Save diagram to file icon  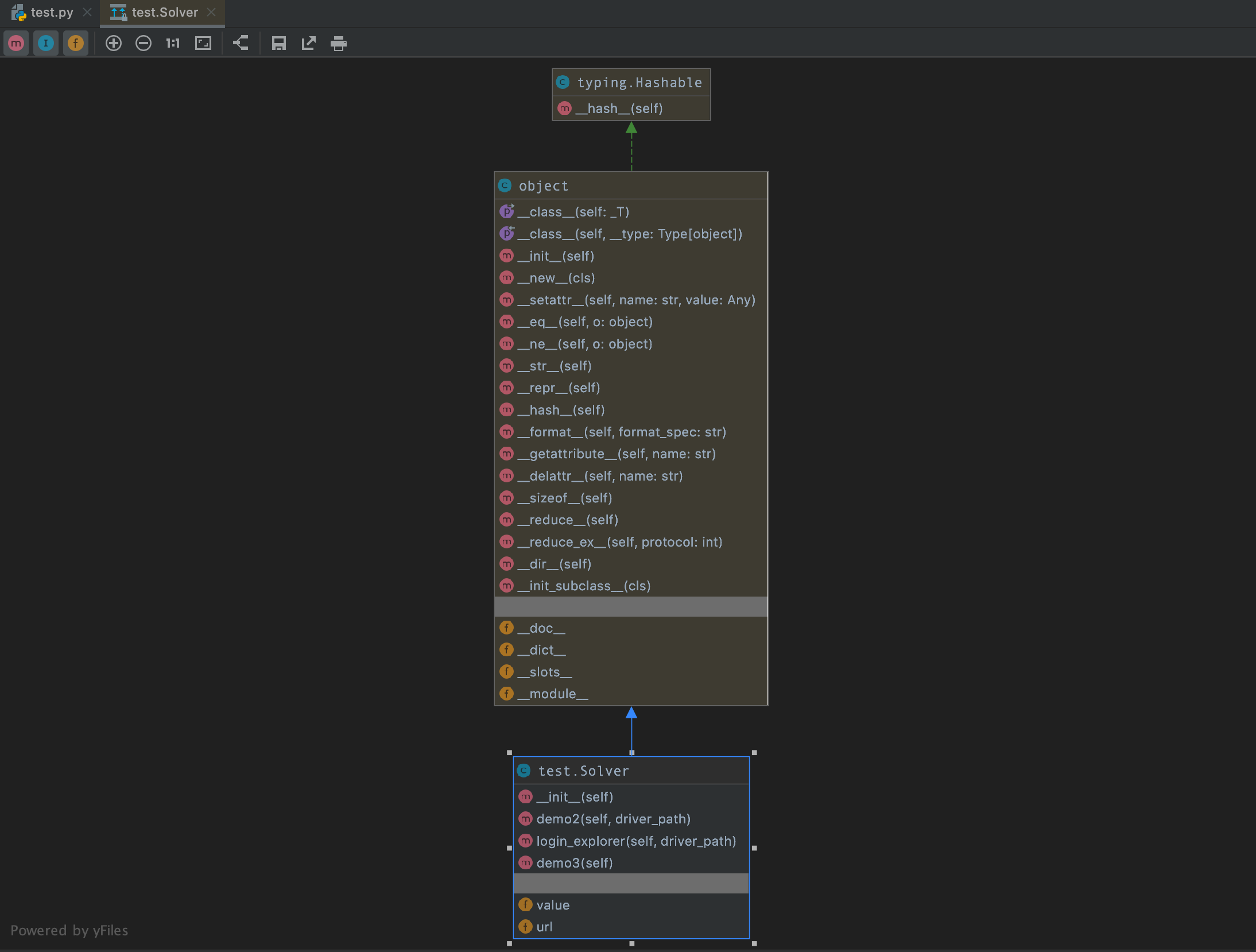[x=279, y=43]
